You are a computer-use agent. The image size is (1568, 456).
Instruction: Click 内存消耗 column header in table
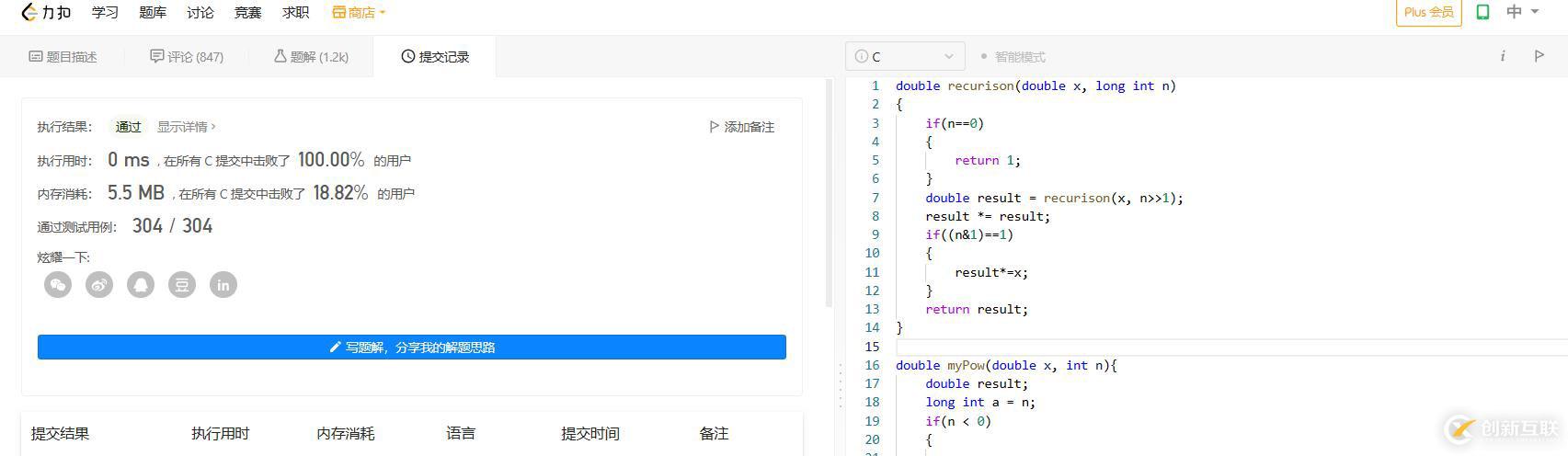(x=346, y=433)
